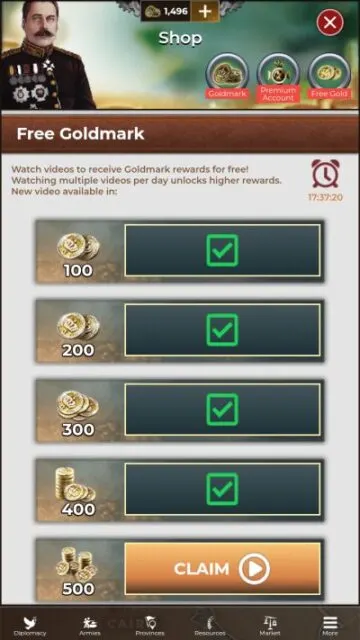The image size is (360, 640).
Task: Click the general's portrait image
Action: click(x=48, y=55)
